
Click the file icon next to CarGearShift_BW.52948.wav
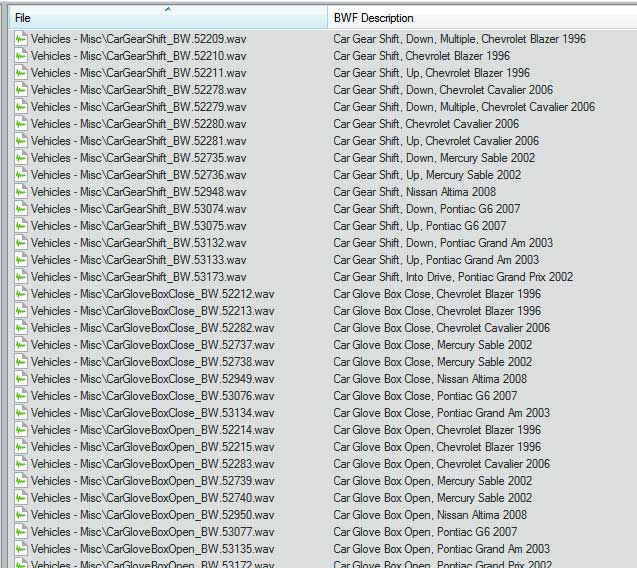tap(21, 192)
